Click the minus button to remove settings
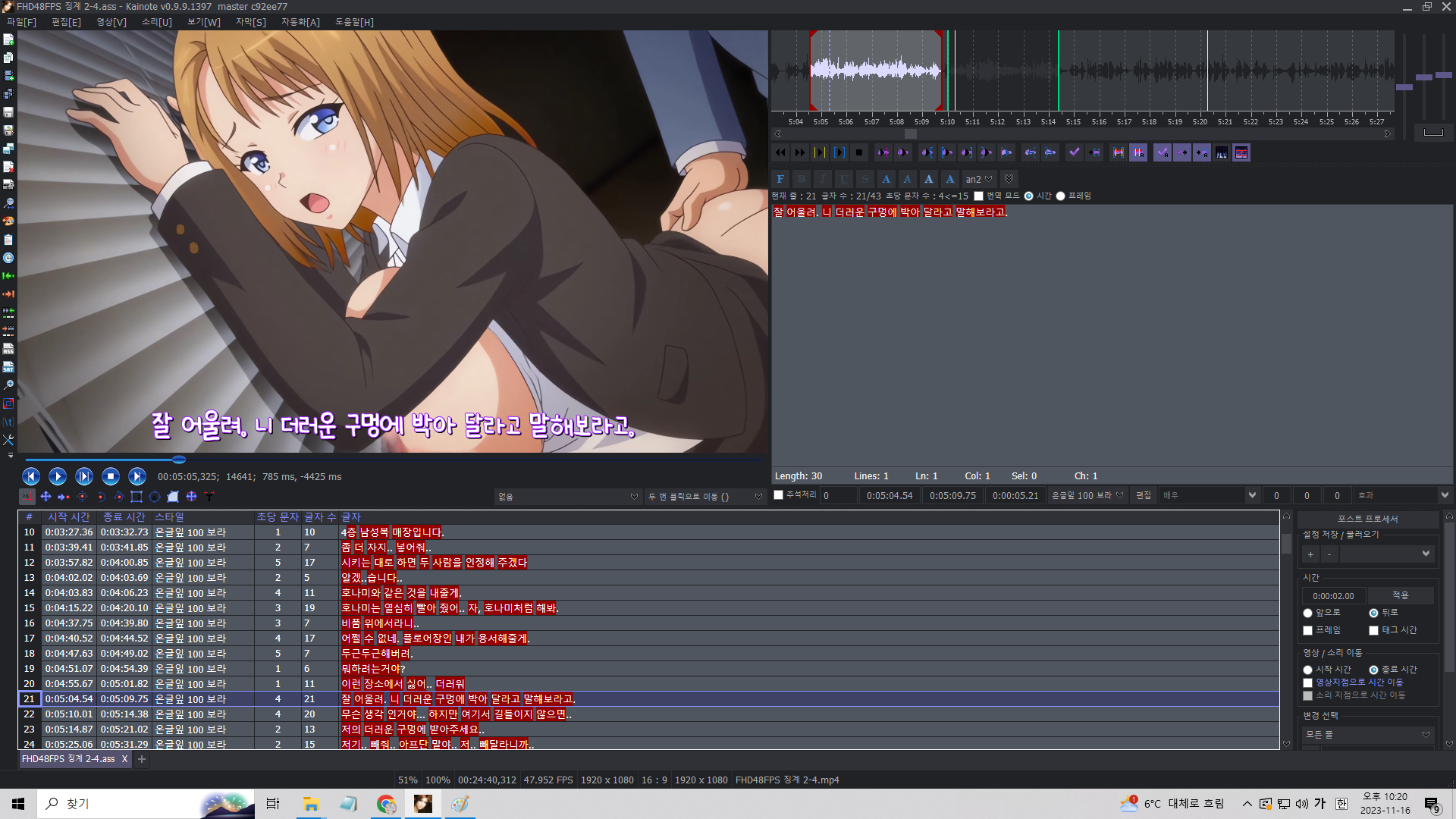Screen dimensions: 1456x819 pos(1329,554)
